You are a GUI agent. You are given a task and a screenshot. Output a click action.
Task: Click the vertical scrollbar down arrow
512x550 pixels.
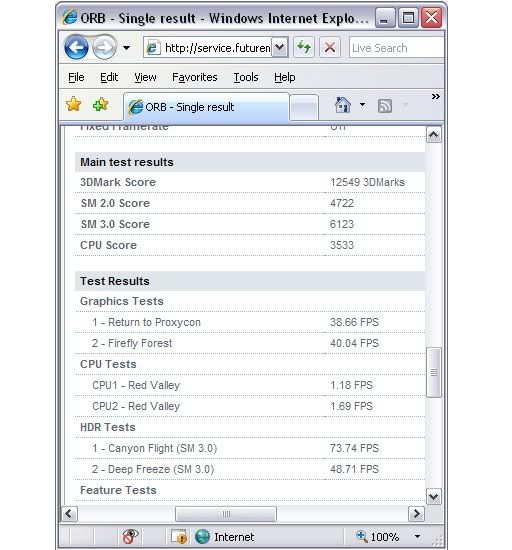coord(434,496)
